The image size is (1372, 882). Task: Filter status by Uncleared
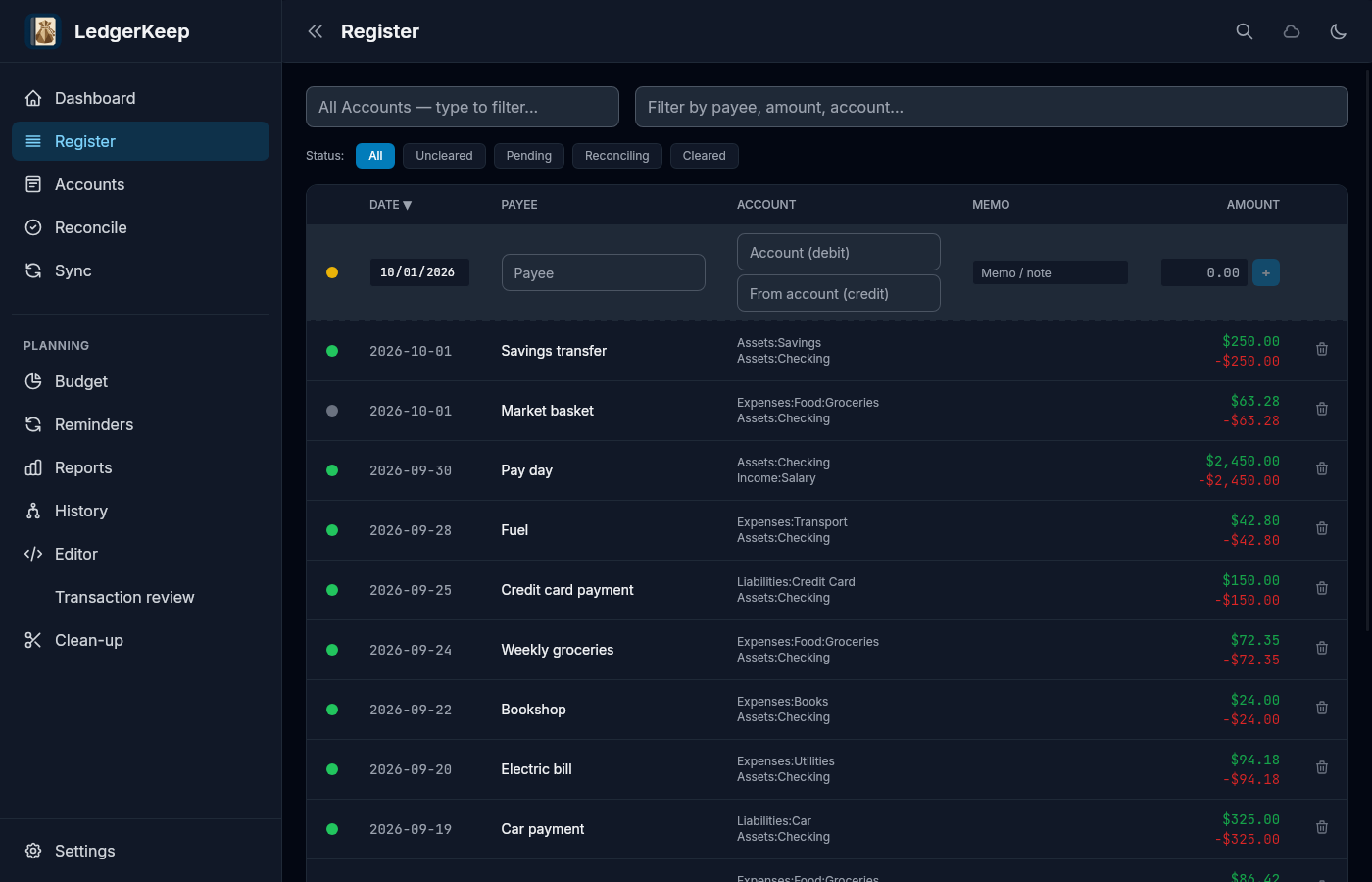444,156
